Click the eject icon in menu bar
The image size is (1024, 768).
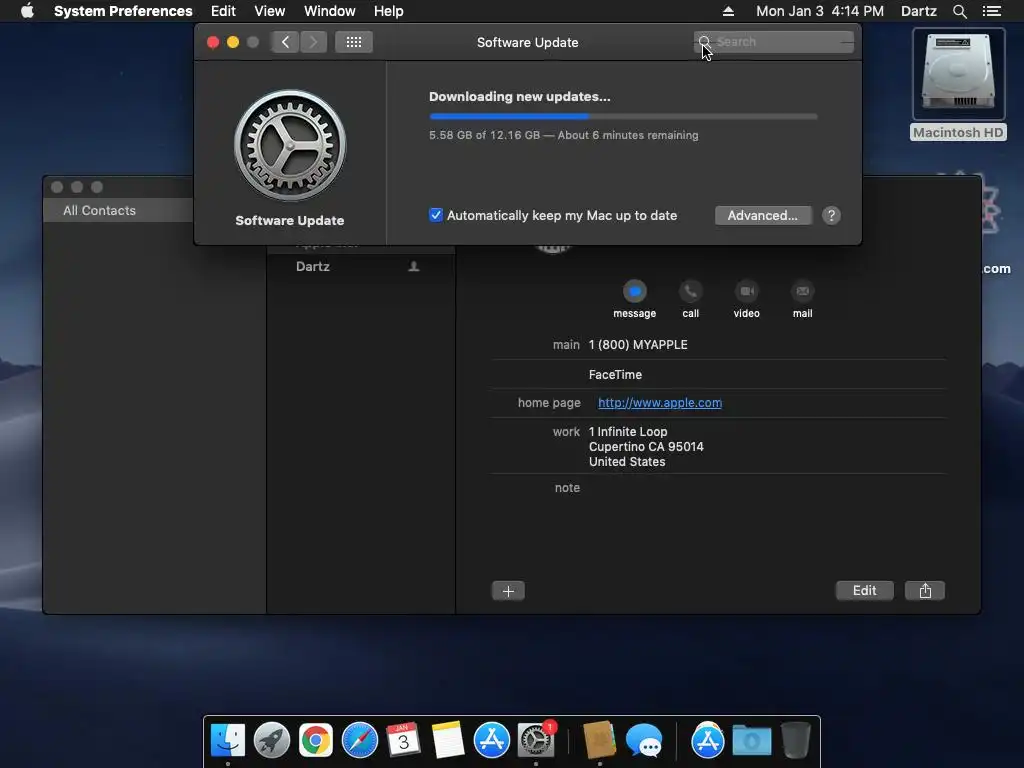pyautogui.click(x=728, y=11)
